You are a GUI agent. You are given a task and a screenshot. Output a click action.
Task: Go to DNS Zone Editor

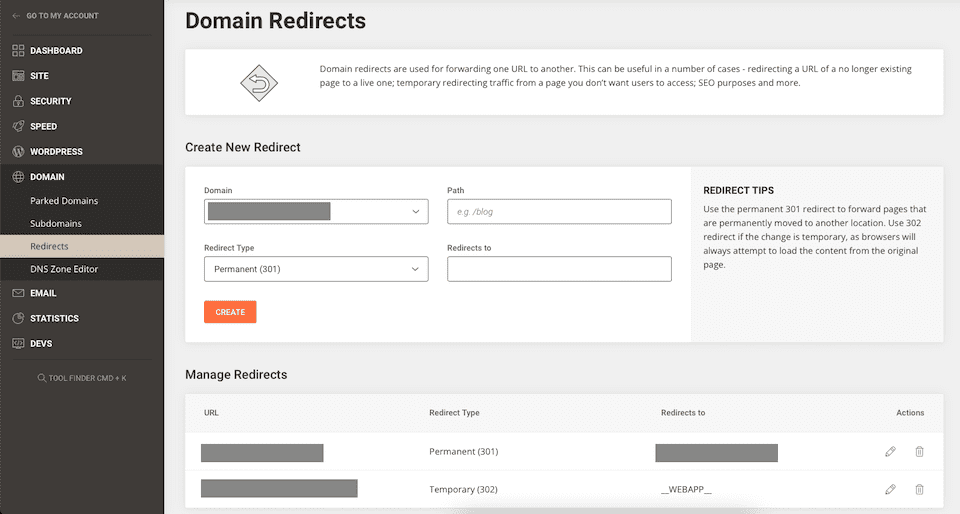64,269
